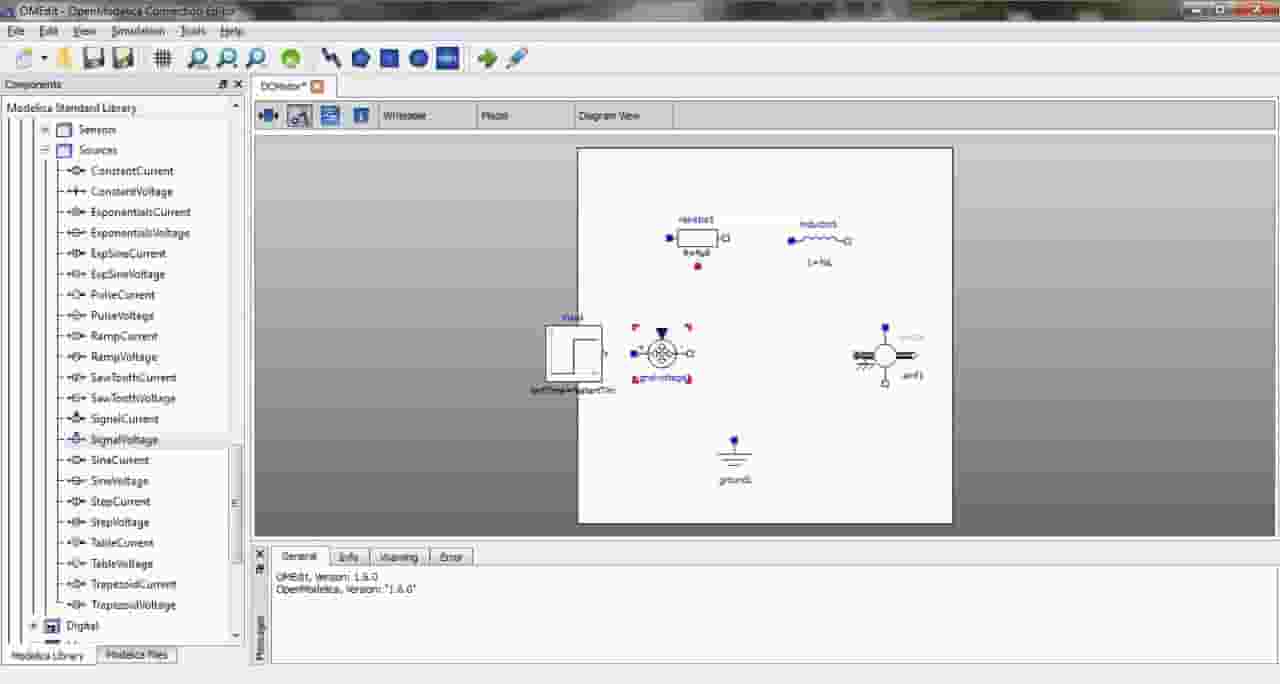This screenshot has width=1280, height=684.
Task: Close the DCMotor tab
Action: [x=317, y=86]
